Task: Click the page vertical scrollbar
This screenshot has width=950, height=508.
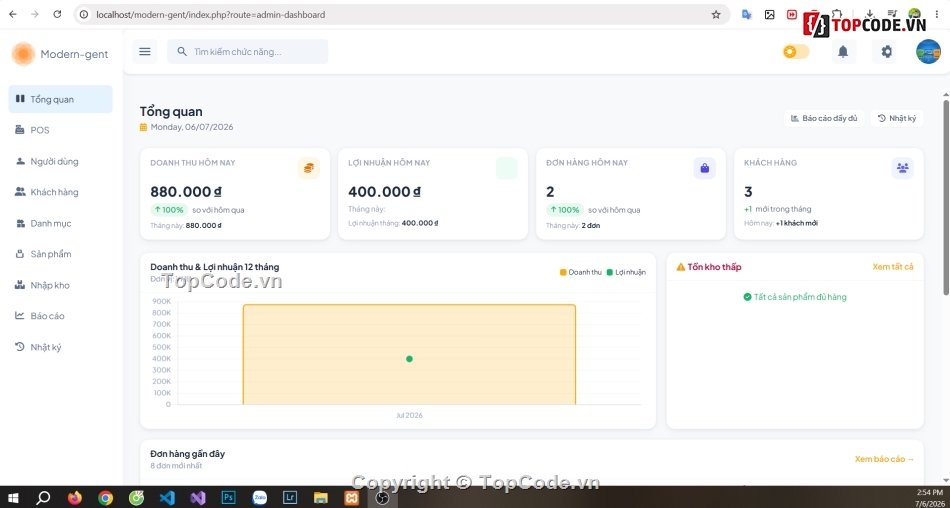Action: tap(946, 200)
